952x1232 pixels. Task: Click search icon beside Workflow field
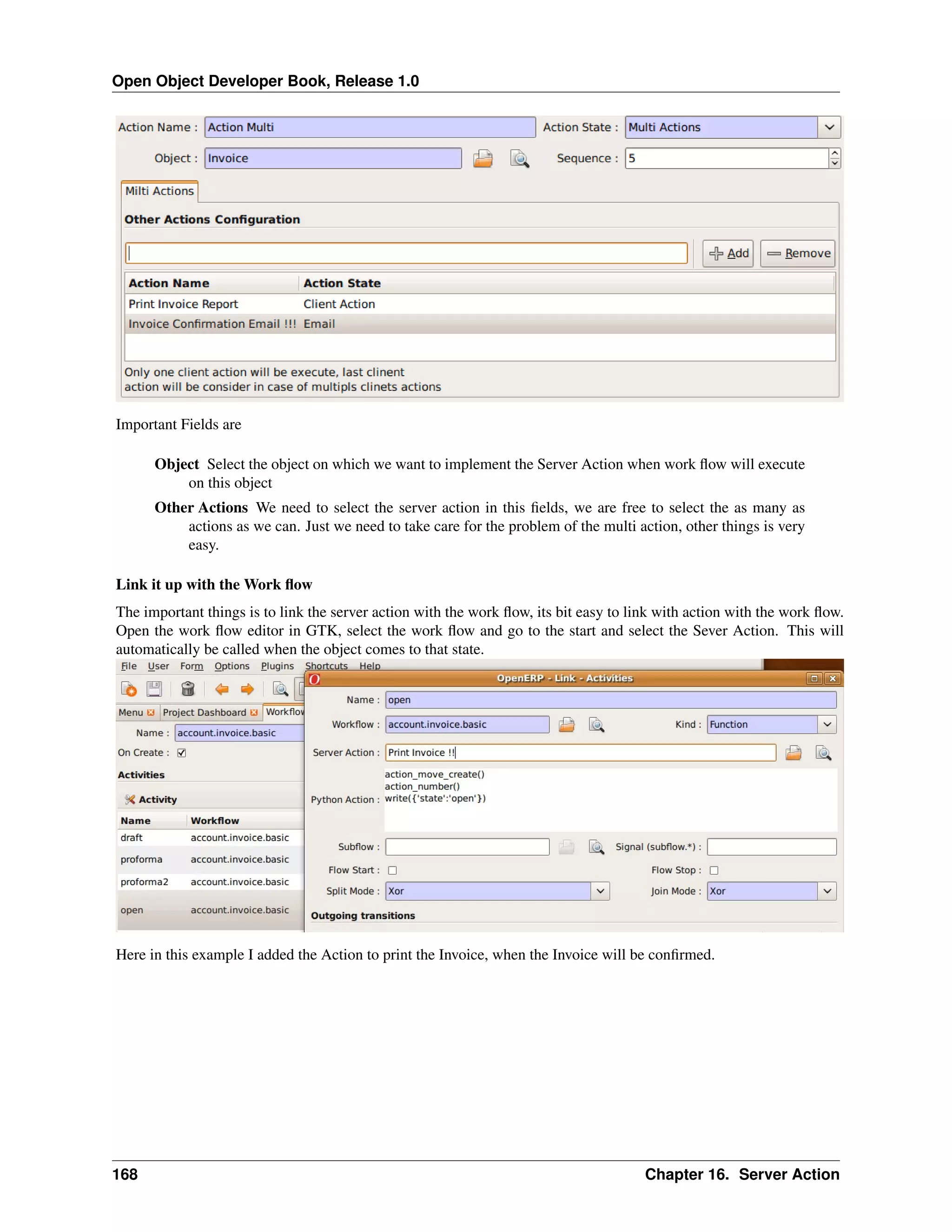pyautogui.click(x=596, y=724)
